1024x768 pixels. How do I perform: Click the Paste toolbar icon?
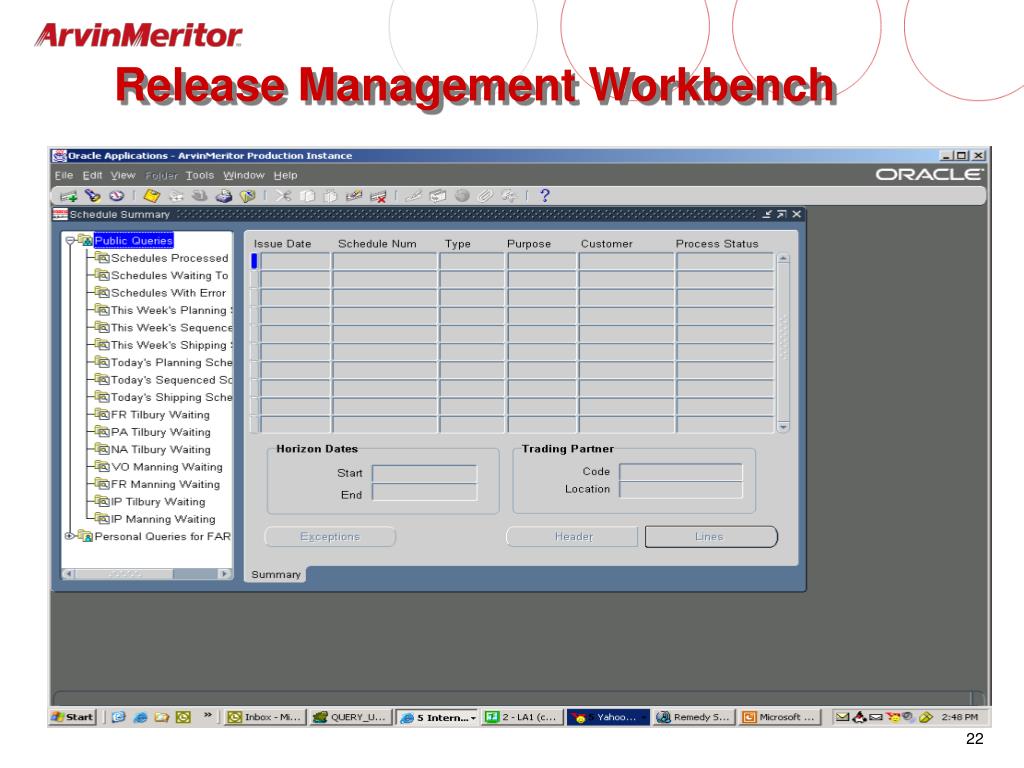click(330, 196)
